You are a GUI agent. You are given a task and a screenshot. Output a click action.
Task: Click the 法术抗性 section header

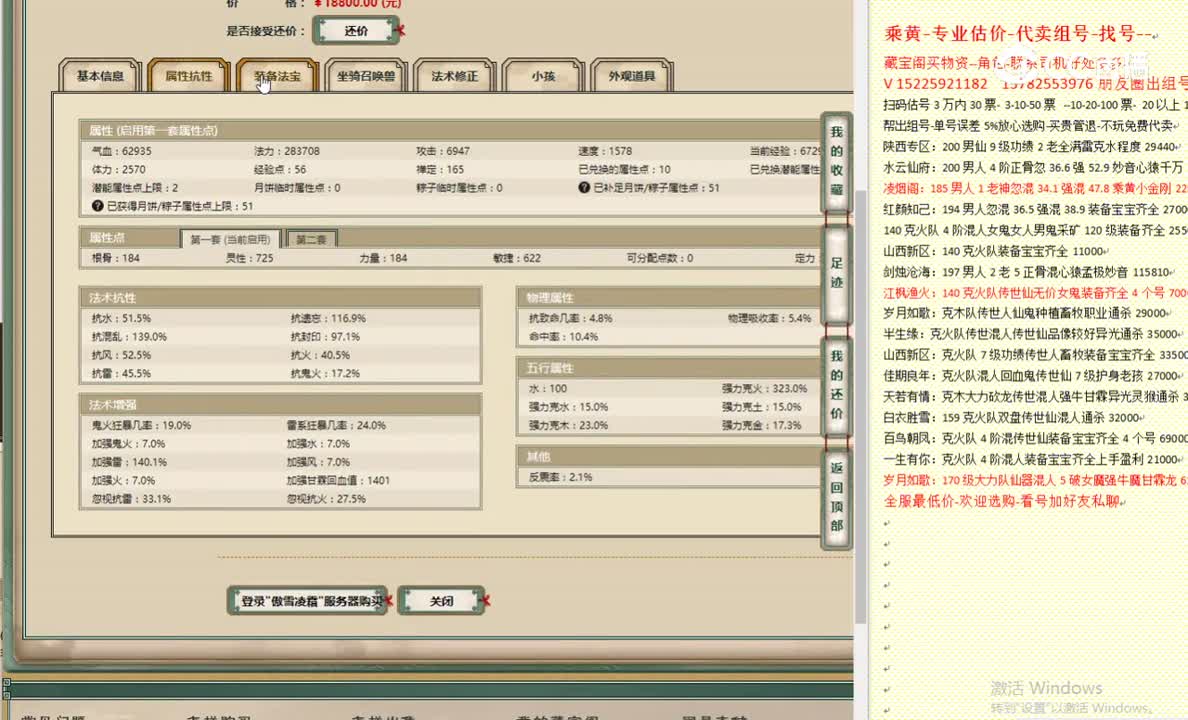[280, 298]
